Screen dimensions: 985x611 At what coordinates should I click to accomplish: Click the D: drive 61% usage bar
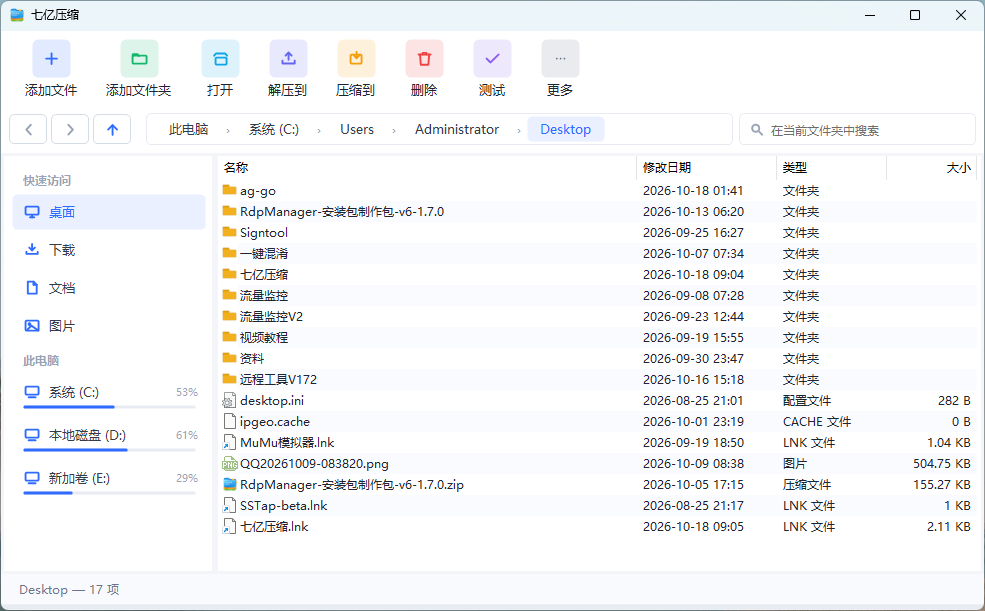(109, 450)
